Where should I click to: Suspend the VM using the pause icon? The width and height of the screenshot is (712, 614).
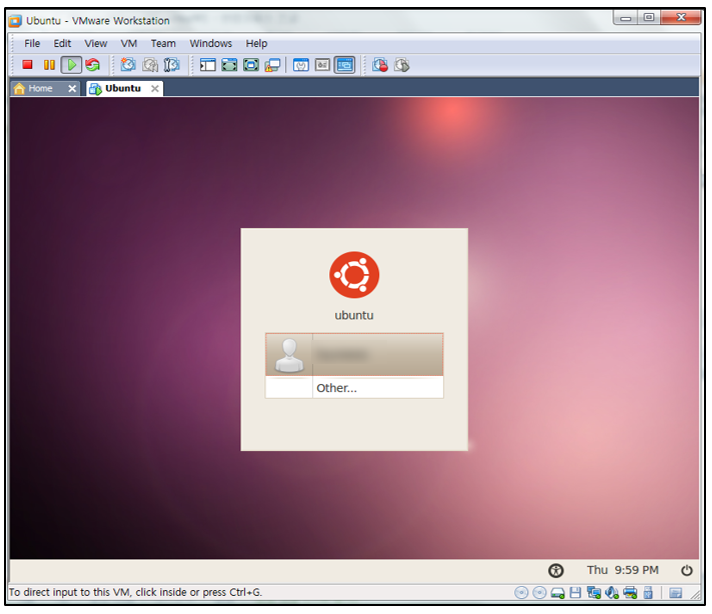coord(49,65)
